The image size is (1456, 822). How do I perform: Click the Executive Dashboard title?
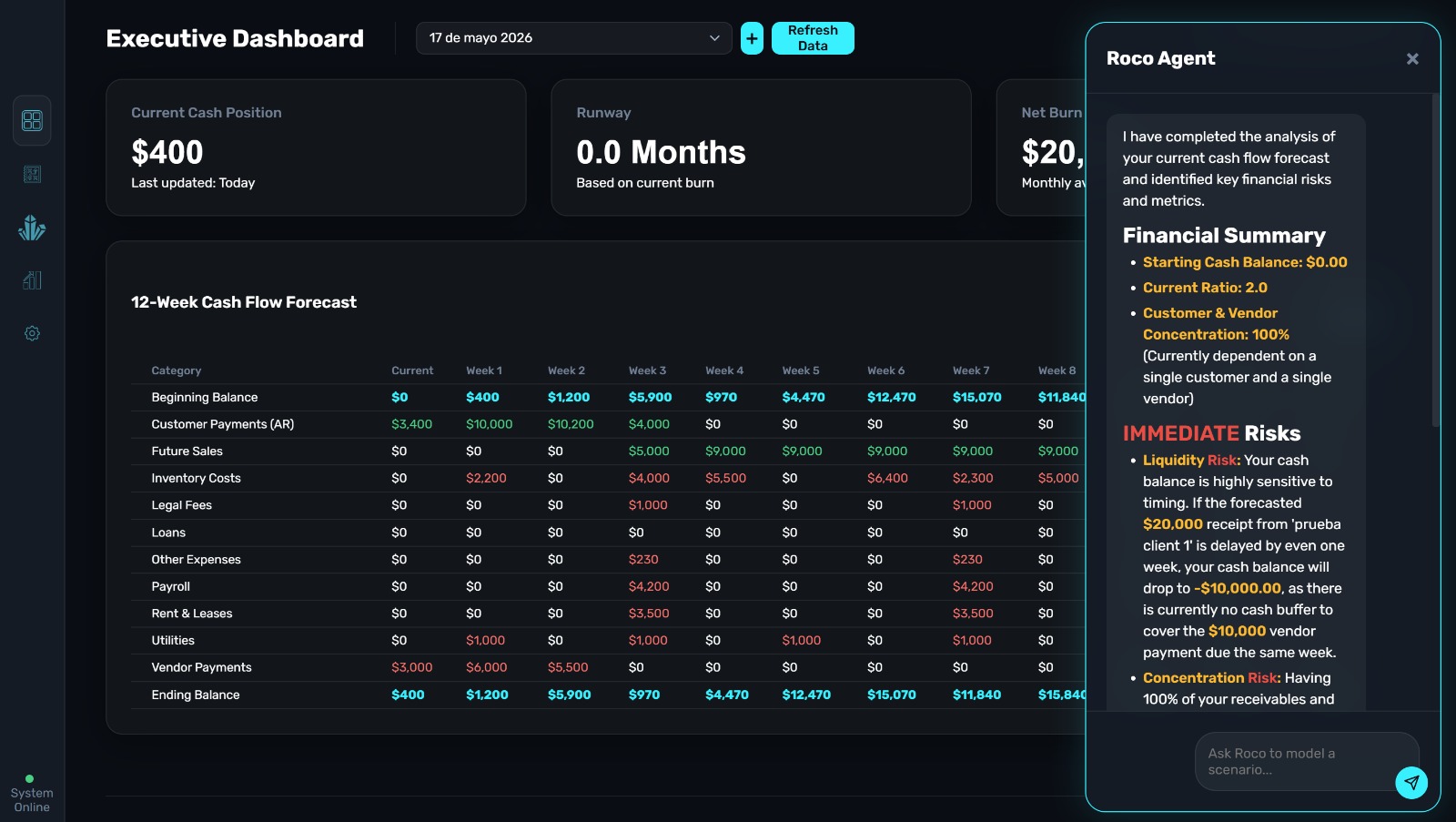[235, 38]
